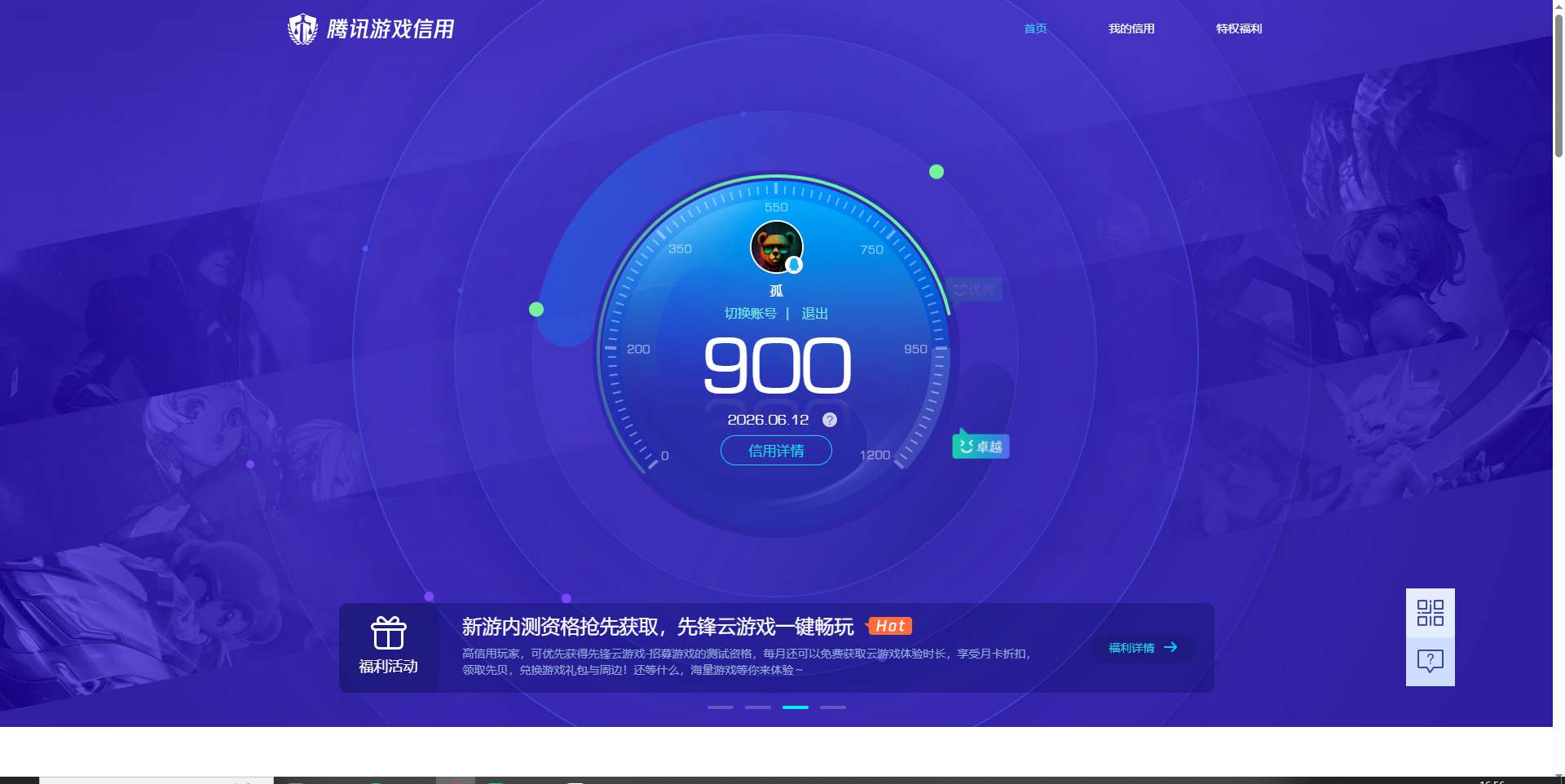
Task: Click the gauge label 1200
Action: (x=875, y=456)
